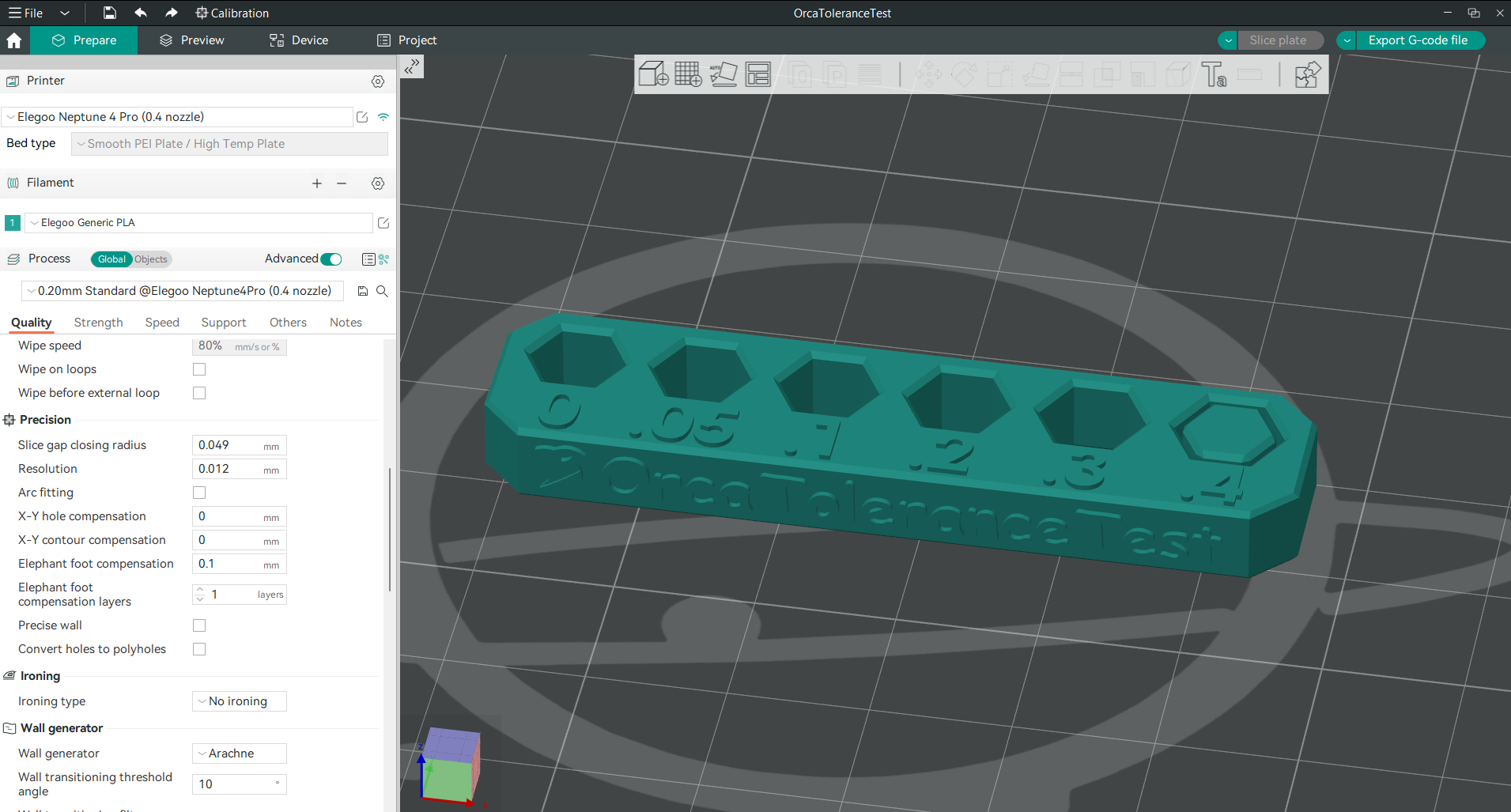The width and height of the screenshot is (1511, 812).
Task: Click the Save project disk icon
Action: pos(110,13)
